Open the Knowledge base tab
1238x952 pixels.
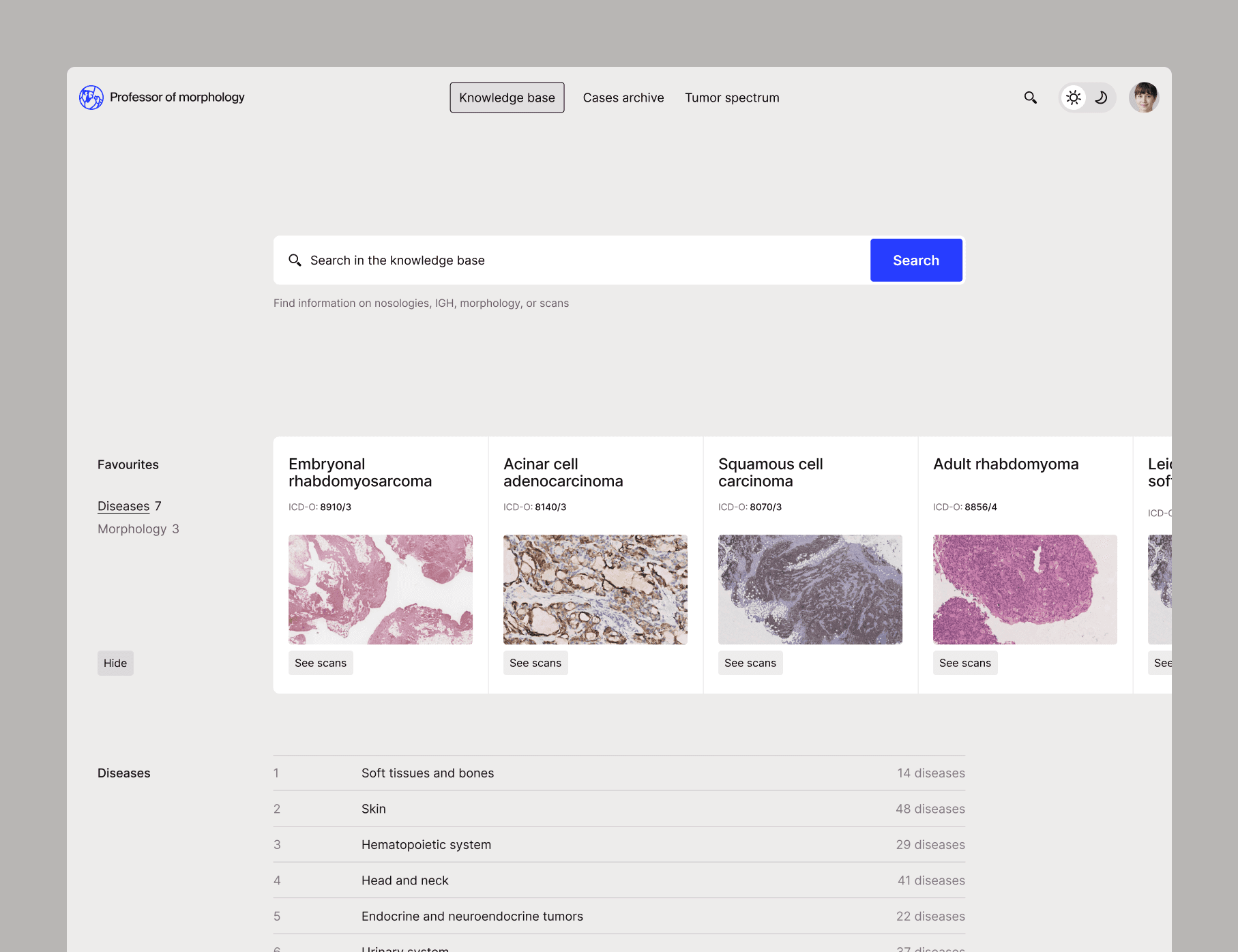point(507,98)
